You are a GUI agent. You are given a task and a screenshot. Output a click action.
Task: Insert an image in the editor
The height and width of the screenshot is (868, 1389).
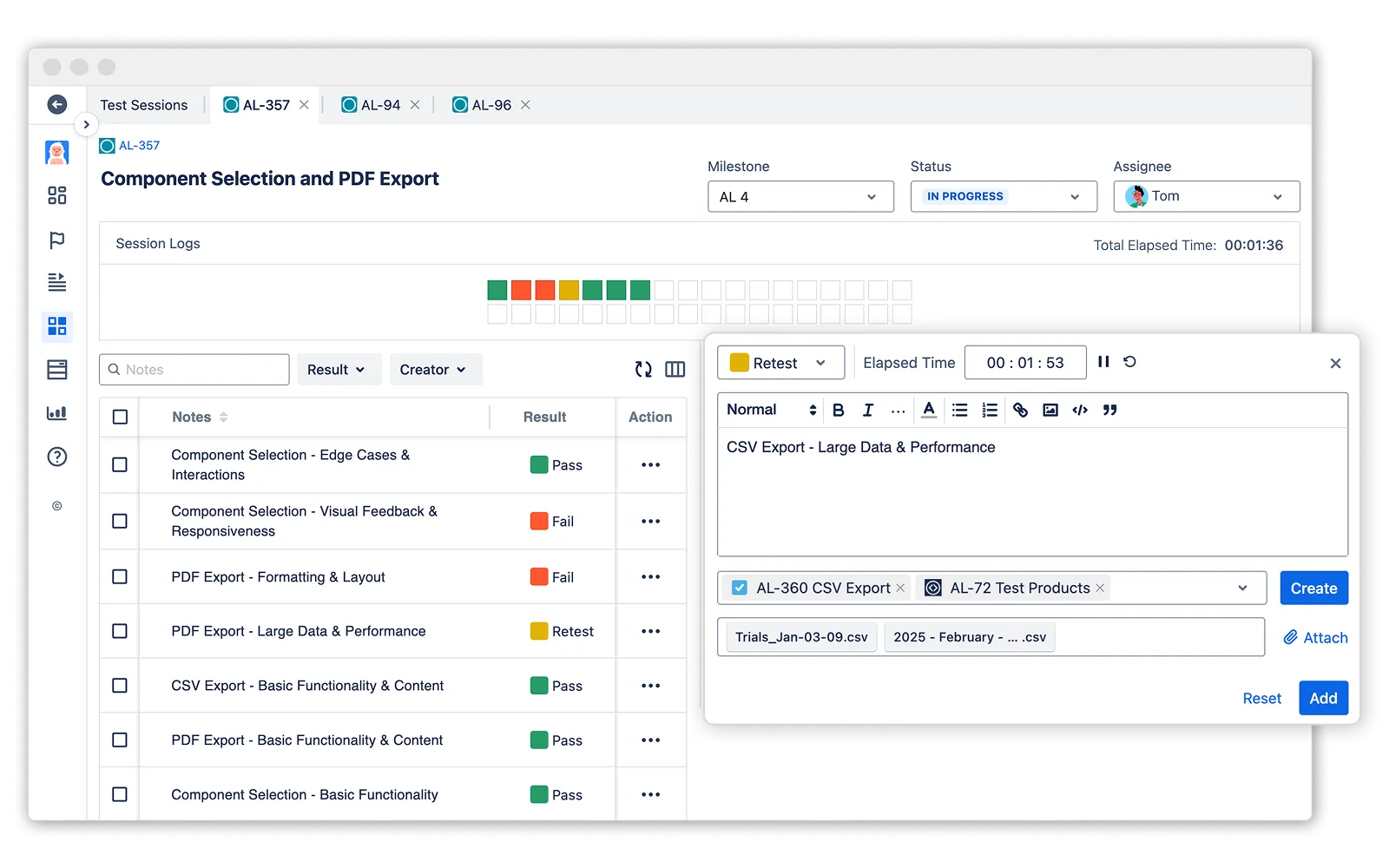coord(1050,410)
